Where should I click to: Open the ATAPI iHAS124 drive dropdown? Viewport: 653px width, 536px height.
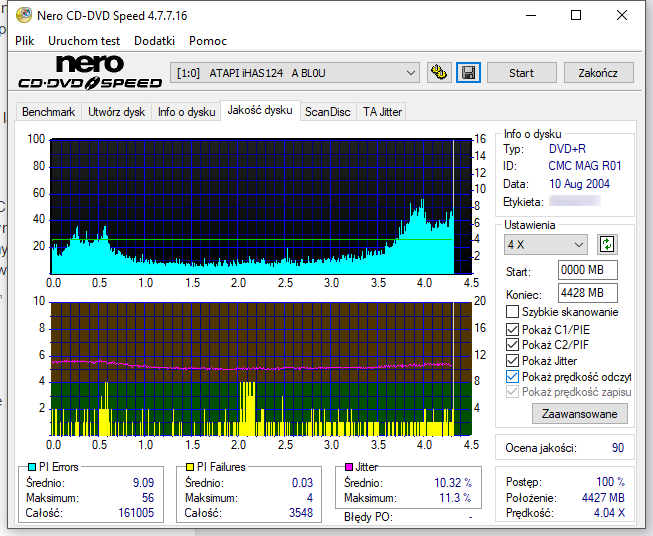pos(295,73)
